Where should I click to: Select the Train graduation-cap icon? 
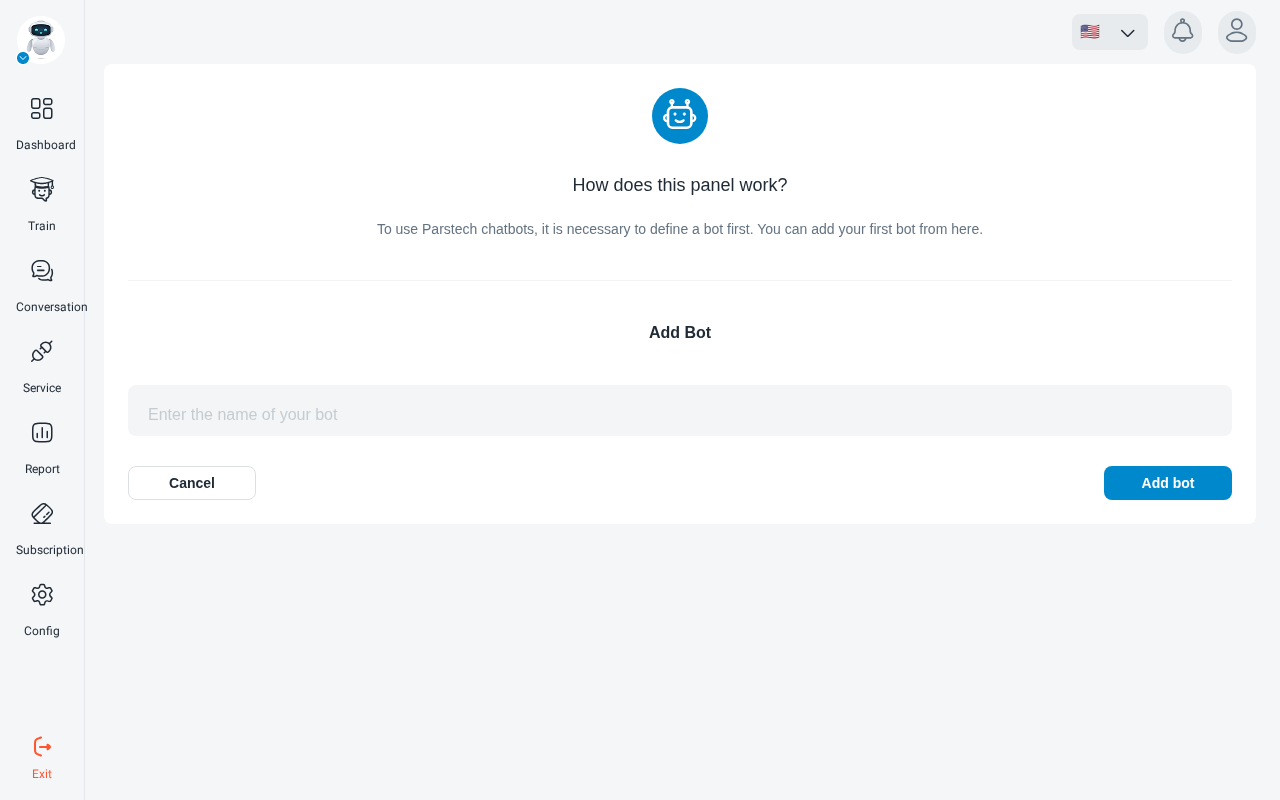coord(41,190)
